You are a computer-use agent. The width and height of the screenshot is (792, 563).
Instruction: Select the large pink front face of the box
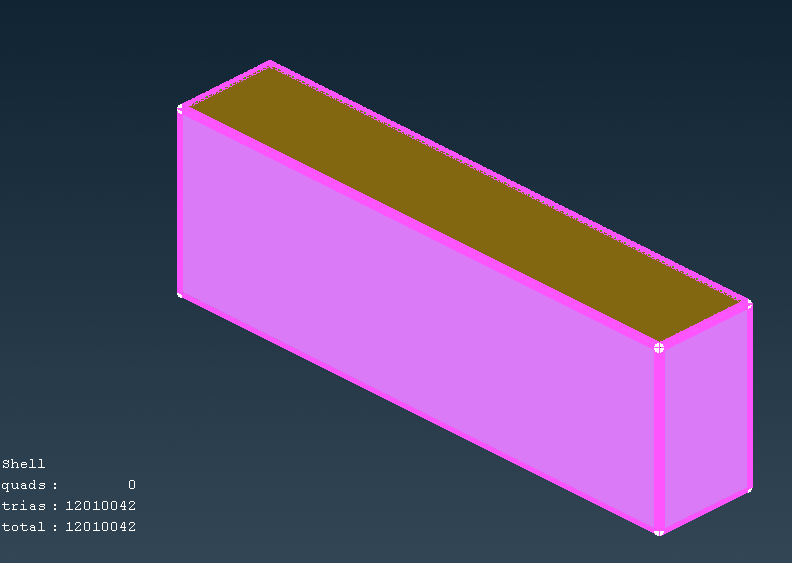click(x=418, y=321)
